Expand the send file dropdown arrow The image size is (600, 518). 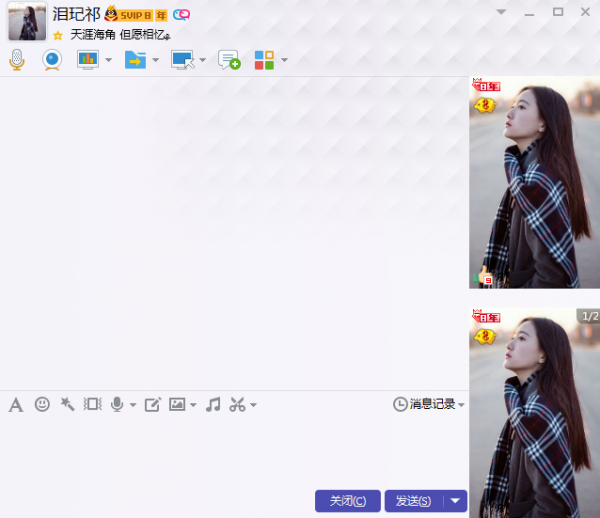pyautogui.click(x=155, y=60)
